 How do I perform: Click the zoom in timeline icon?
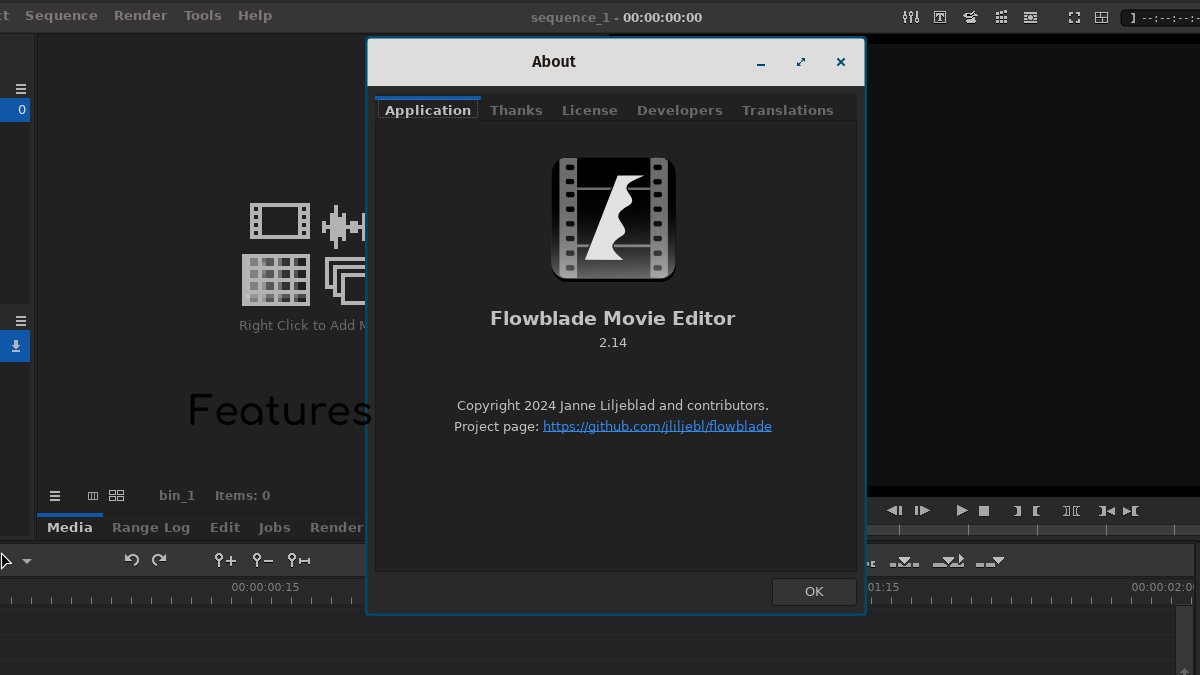(225, 561)
